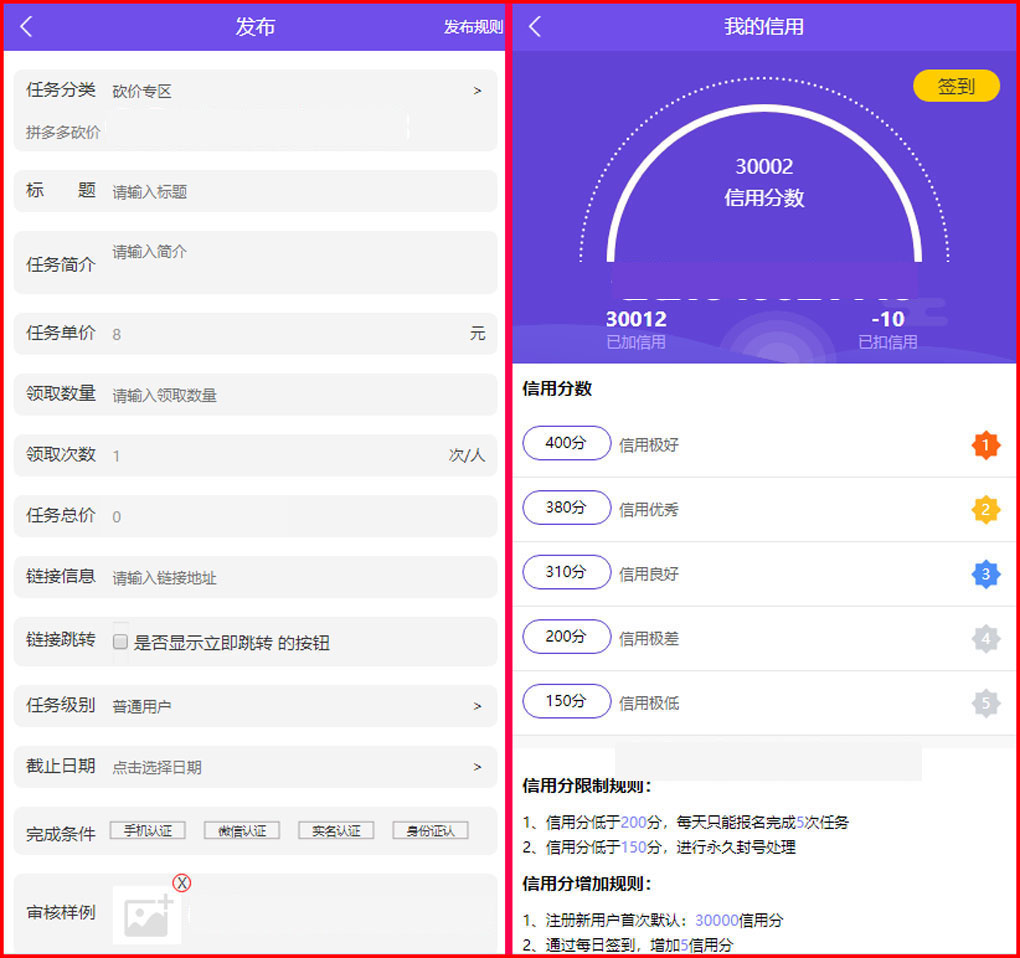
Task: Select the 手机认证 verification option
Action: (x=147, y=830)
